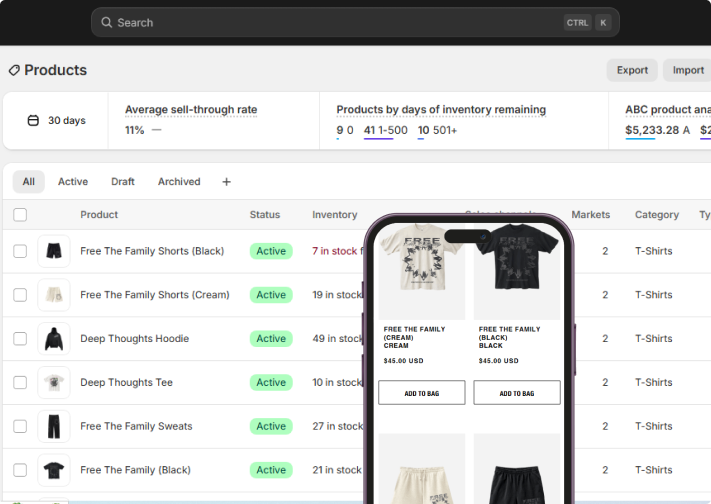
Task: Click the K shortcut key badge
Action: coord(603,23)
